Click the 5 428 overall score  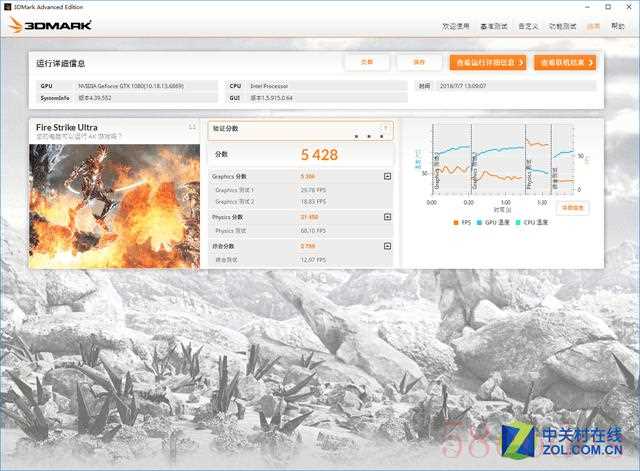point(319,155)
